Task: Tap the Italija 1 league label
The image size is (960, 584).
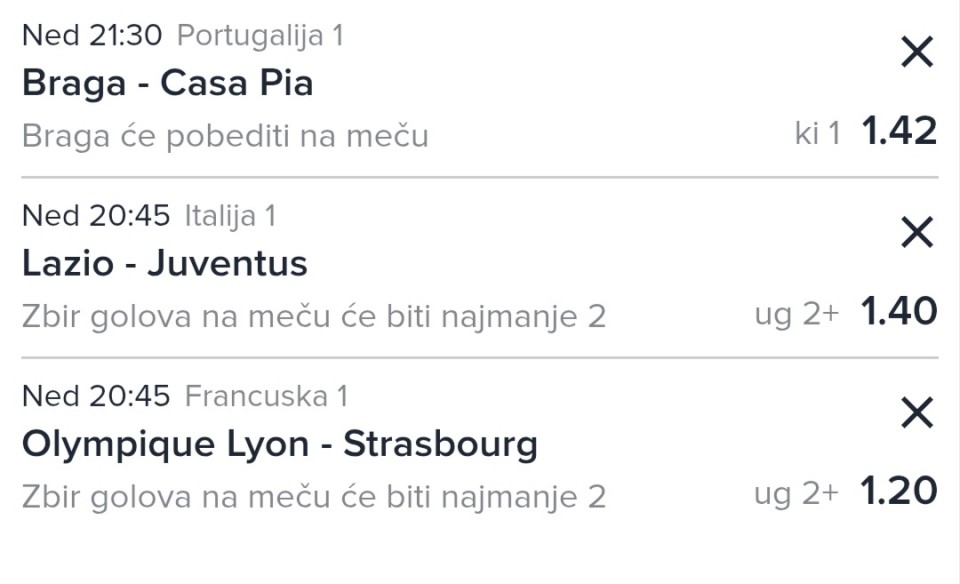Action: 230,216
